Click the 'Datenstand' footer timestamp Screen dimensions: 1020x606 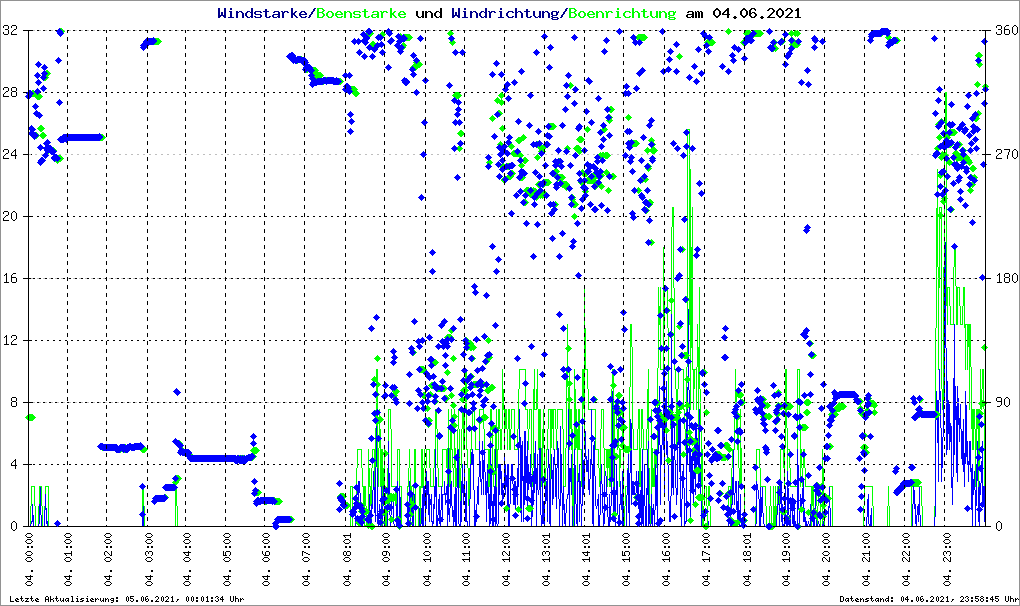(x=928, y=599)
